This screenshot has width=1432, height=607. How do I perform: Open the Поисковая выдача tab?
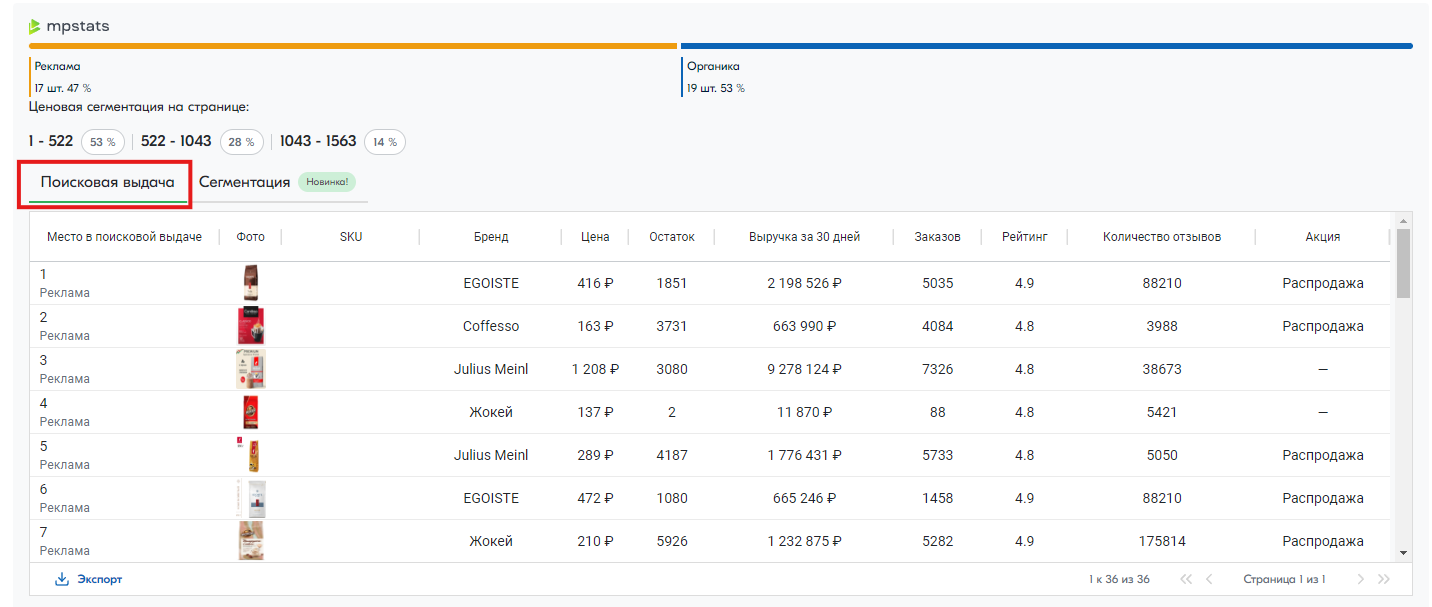tap(107, 182)
